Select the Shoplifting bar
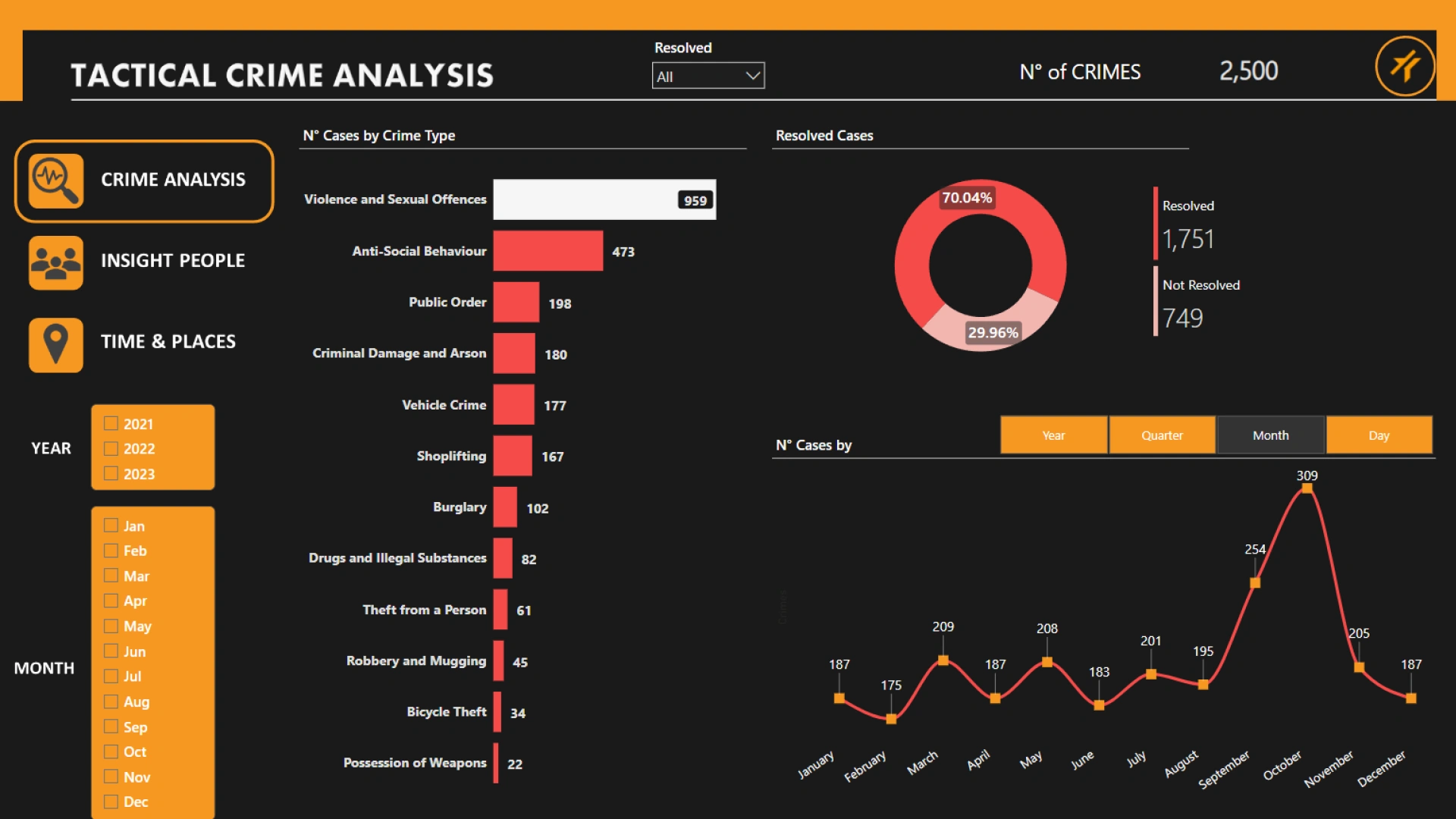The image size is (1456, 819). click(513, 456)
